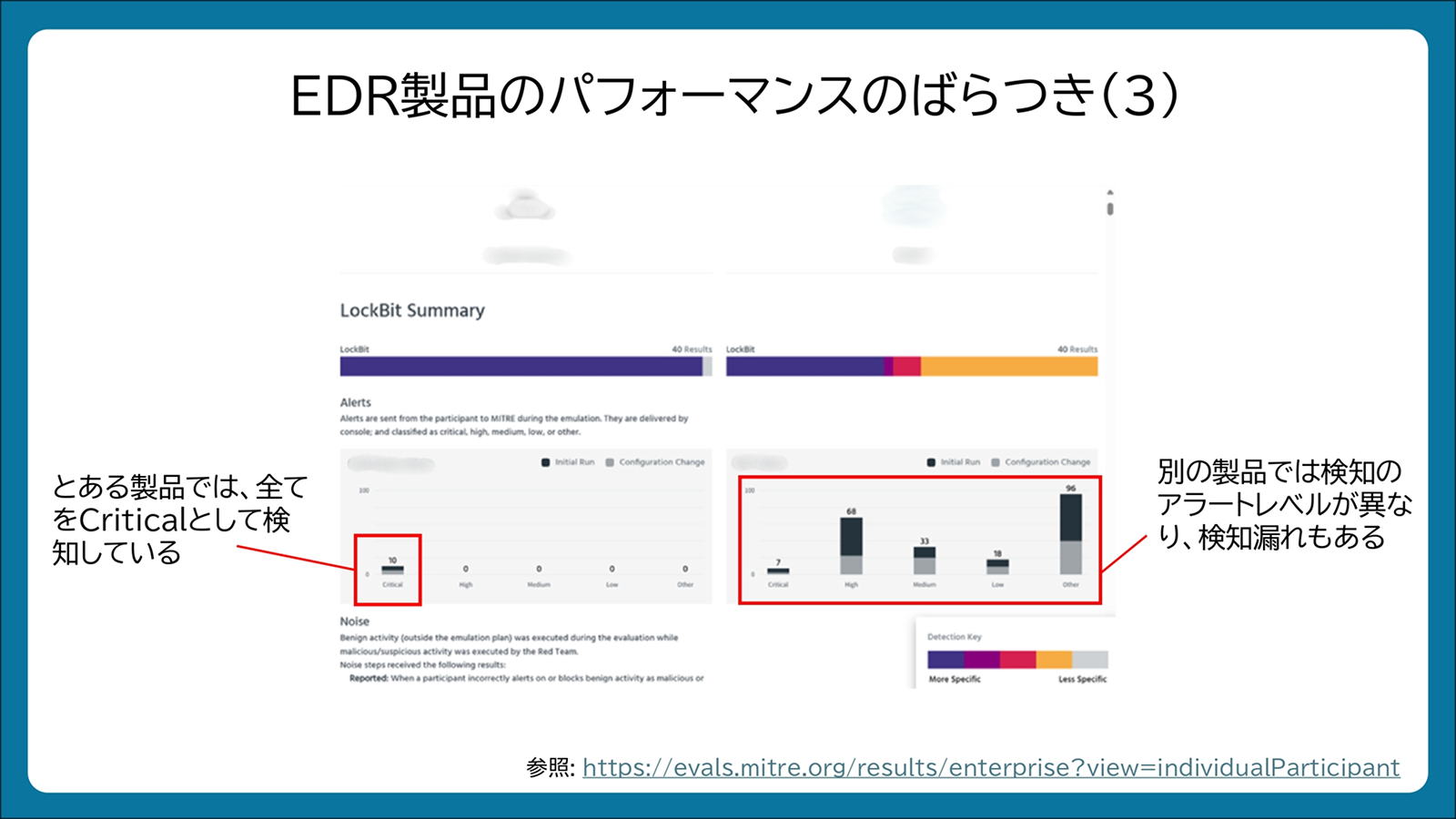Click the Medium bar showing 33 alerts
The image size is (1456, 819).
(x=925, y=561)
